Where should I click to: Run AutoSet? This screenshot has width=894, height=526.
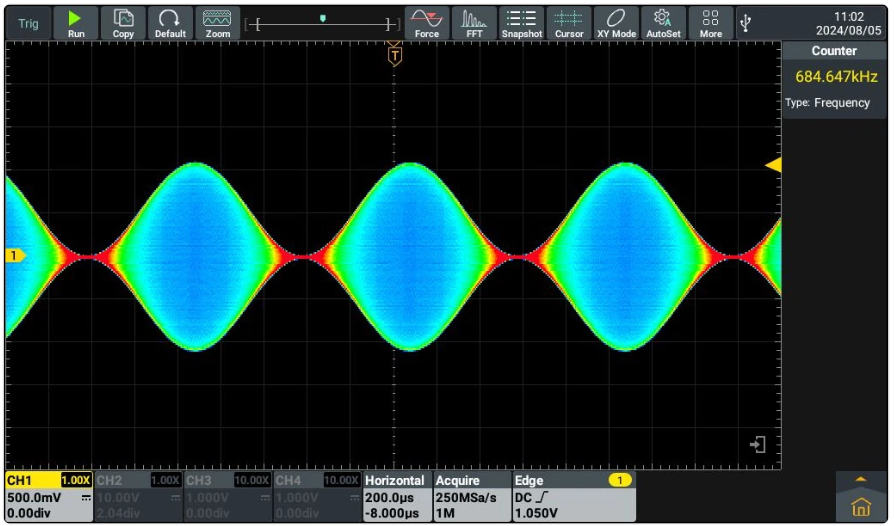663,23
